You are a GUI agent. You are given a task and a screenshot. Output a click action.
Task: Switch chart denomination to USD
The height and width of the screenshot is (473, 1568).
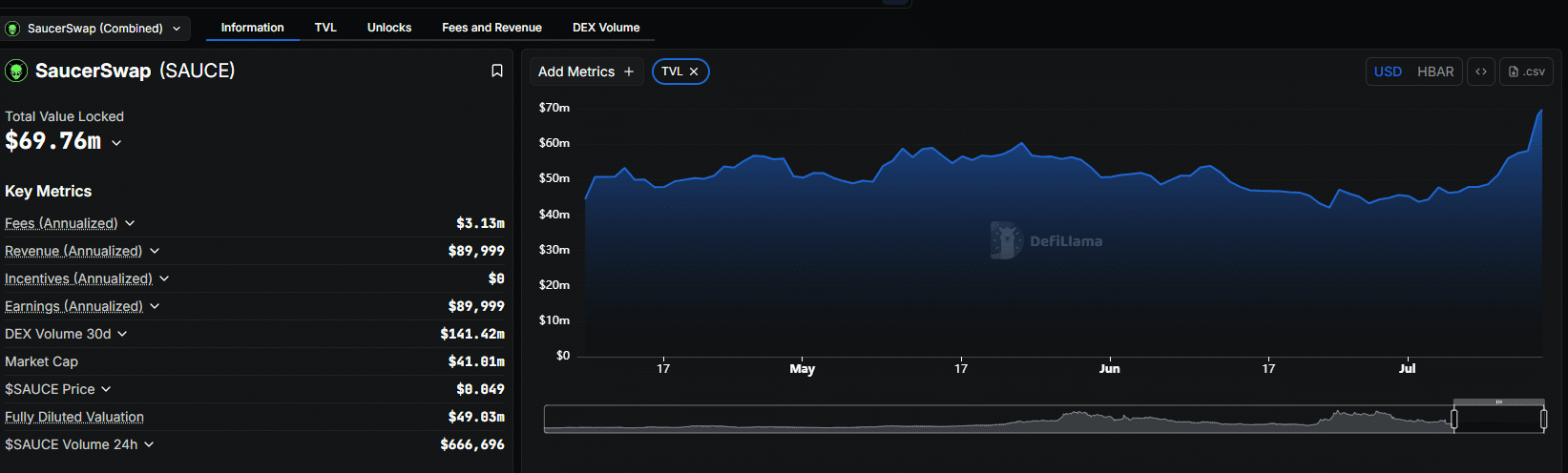point(1388,72)
